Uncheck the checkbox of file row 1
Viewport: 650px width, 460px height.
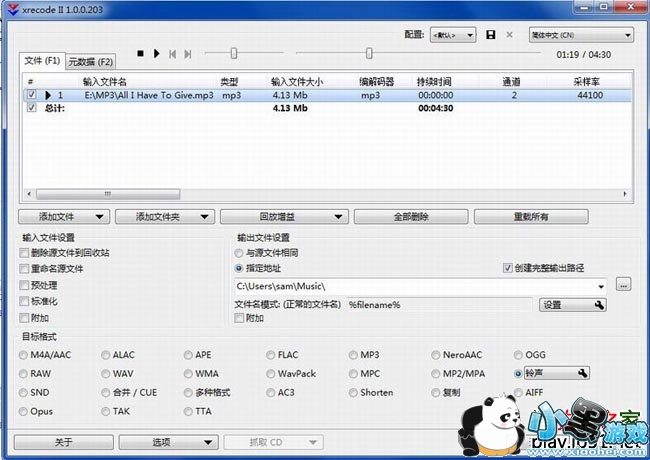click(31, 95)
